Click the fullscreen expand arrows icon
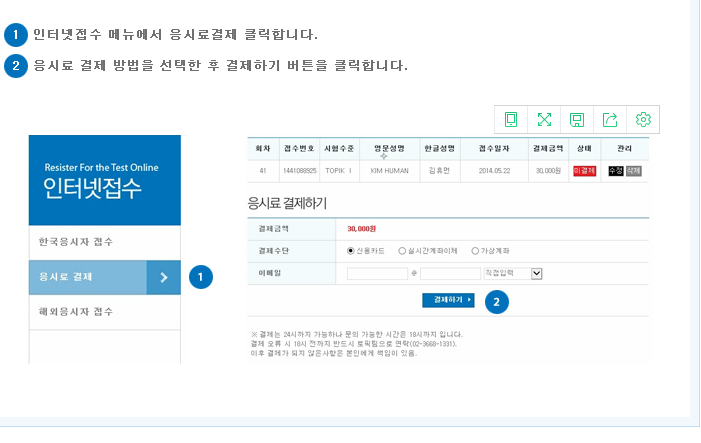The image size is (701, 443). point(544,120)
